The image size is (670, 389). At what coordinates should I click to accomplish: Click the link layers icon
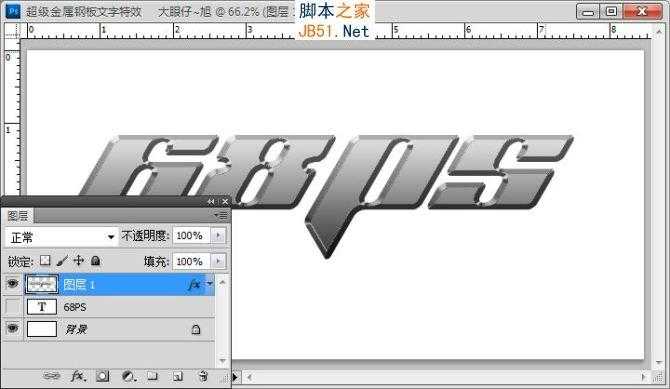click(52, 376)
